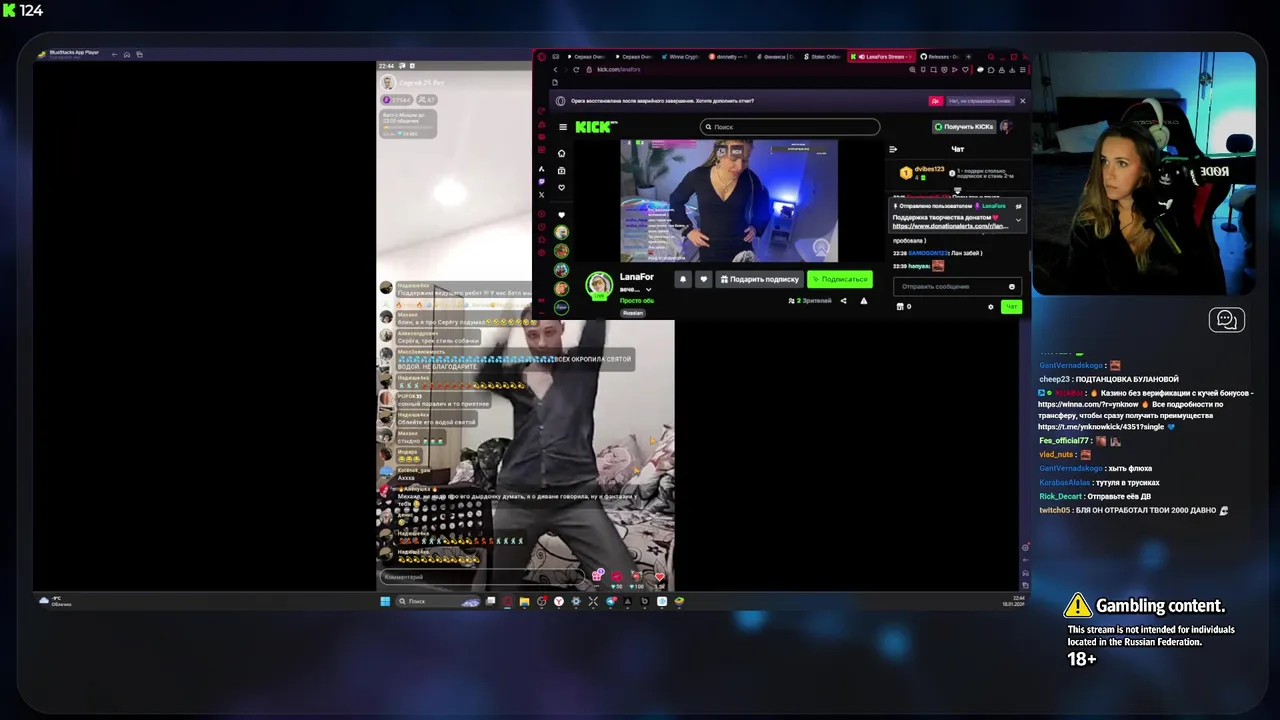Send the heart reaction in BlueStacks stream
The image size is (1280, 720).
tap(659, 576)
